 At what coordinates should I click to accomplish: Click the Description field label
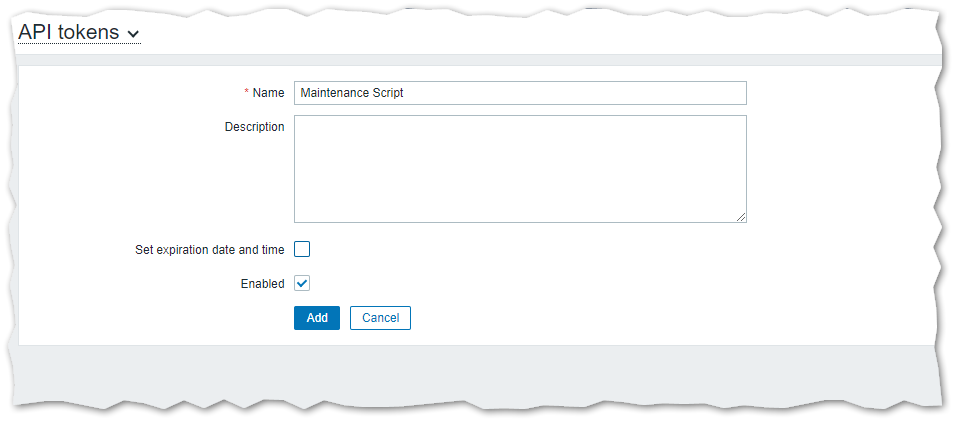click(x=254, y=127)
